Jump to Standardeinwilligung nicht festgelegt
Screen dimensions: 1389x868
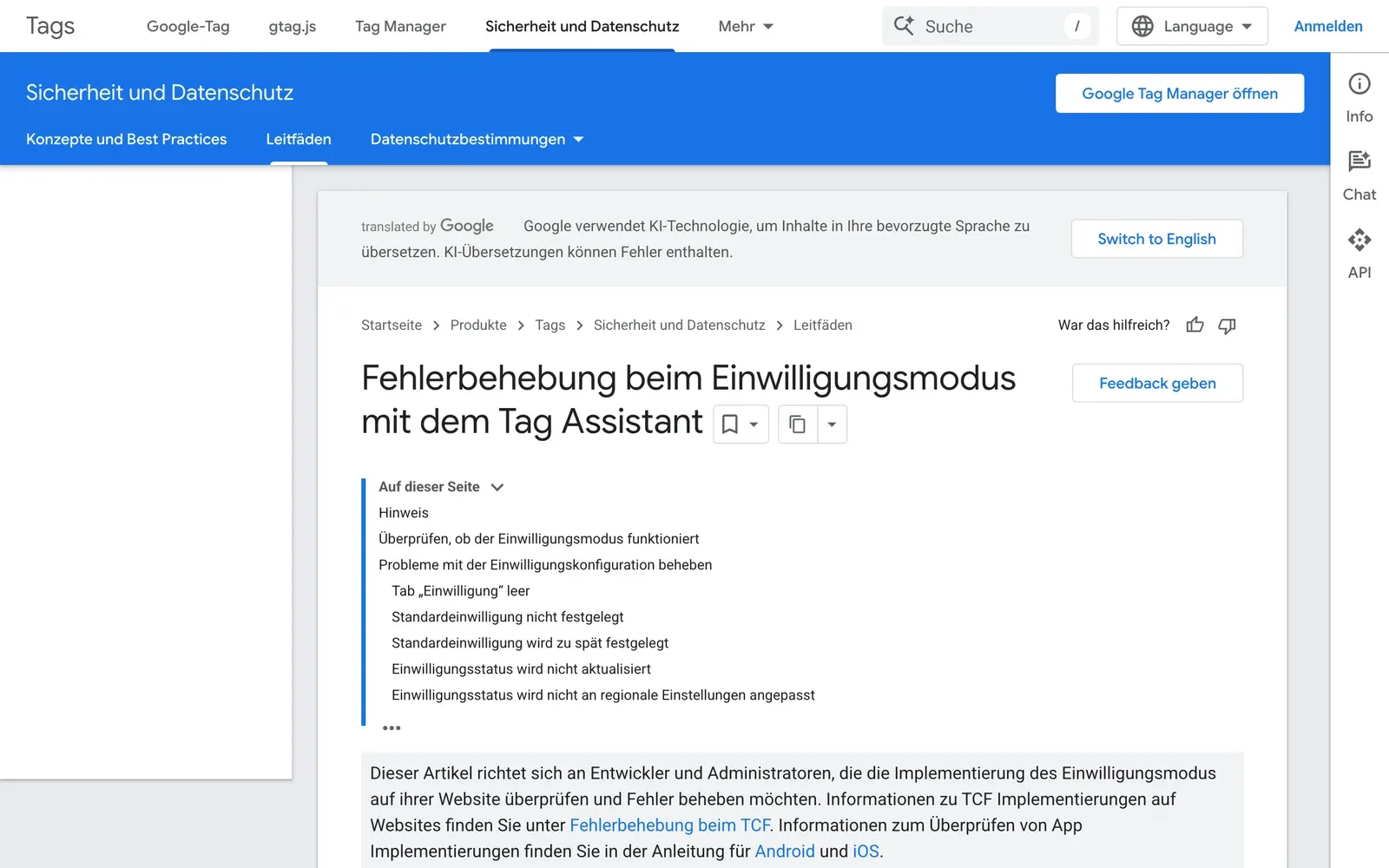[x=507, y=617]
